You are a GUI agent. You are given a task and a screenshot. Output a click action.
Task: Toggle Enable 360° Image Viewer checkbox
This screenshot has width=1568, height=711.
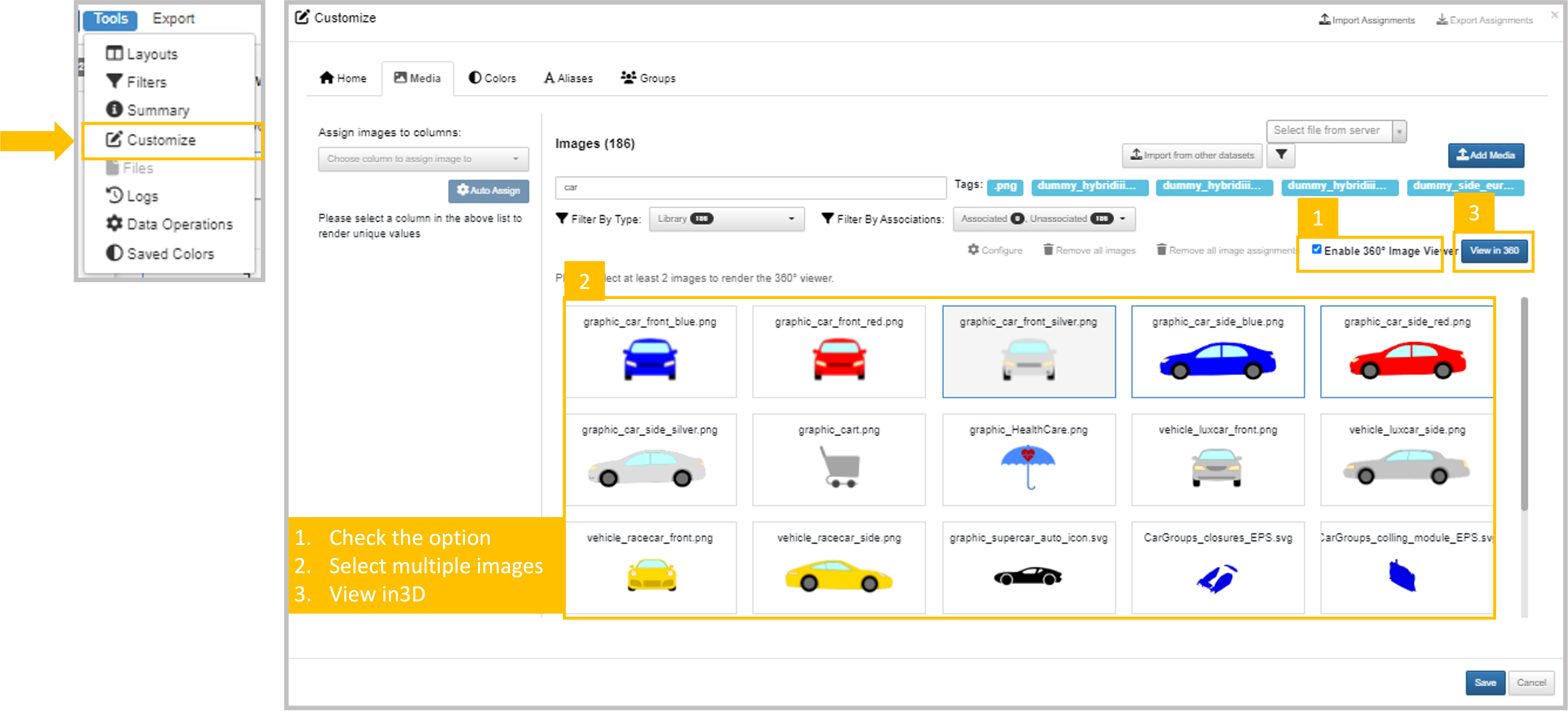click(x=1317, y=249)
